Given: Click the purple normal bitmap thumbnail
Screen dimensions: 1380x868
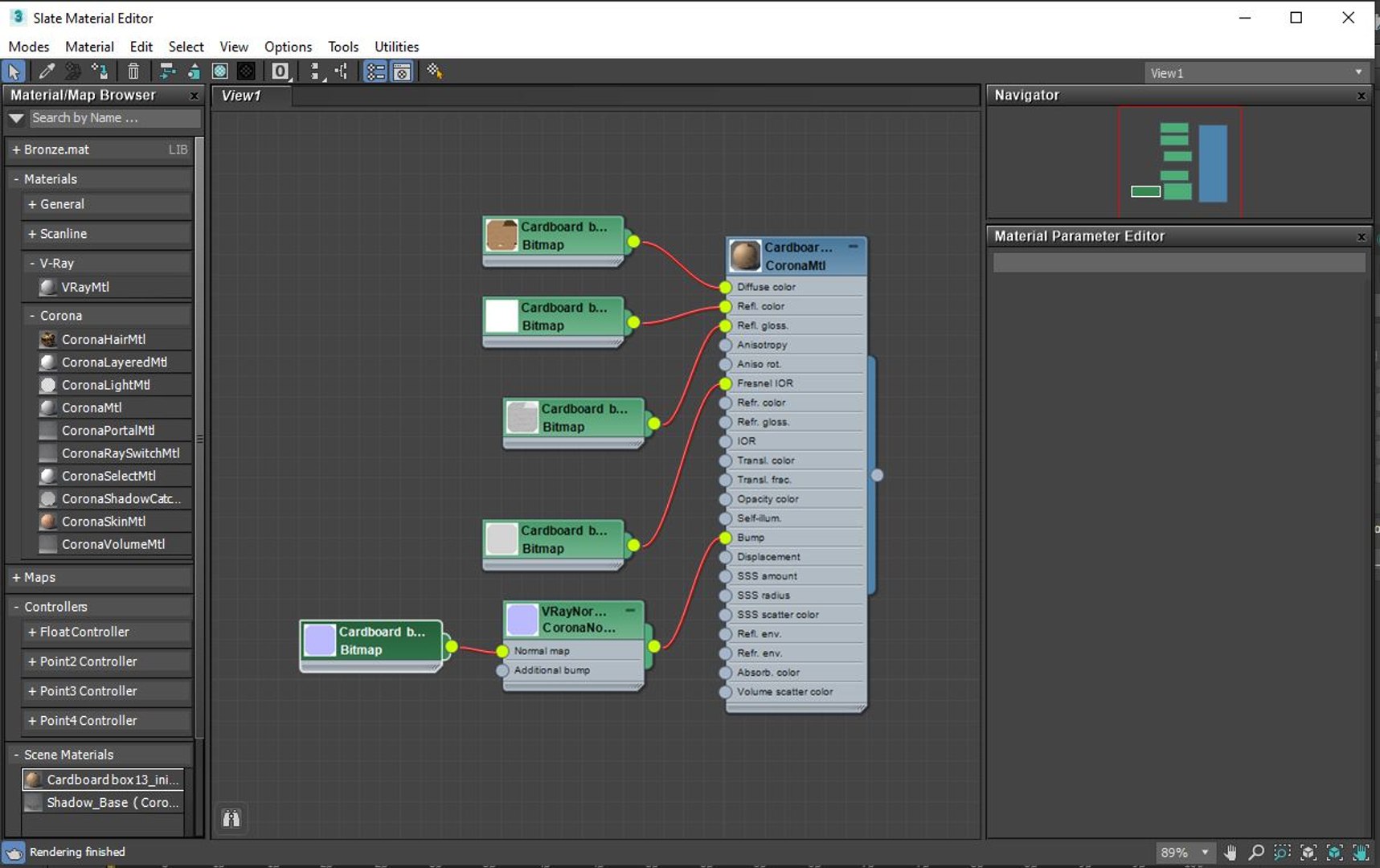Looking at the screenshot, I should tap(319, 641).
